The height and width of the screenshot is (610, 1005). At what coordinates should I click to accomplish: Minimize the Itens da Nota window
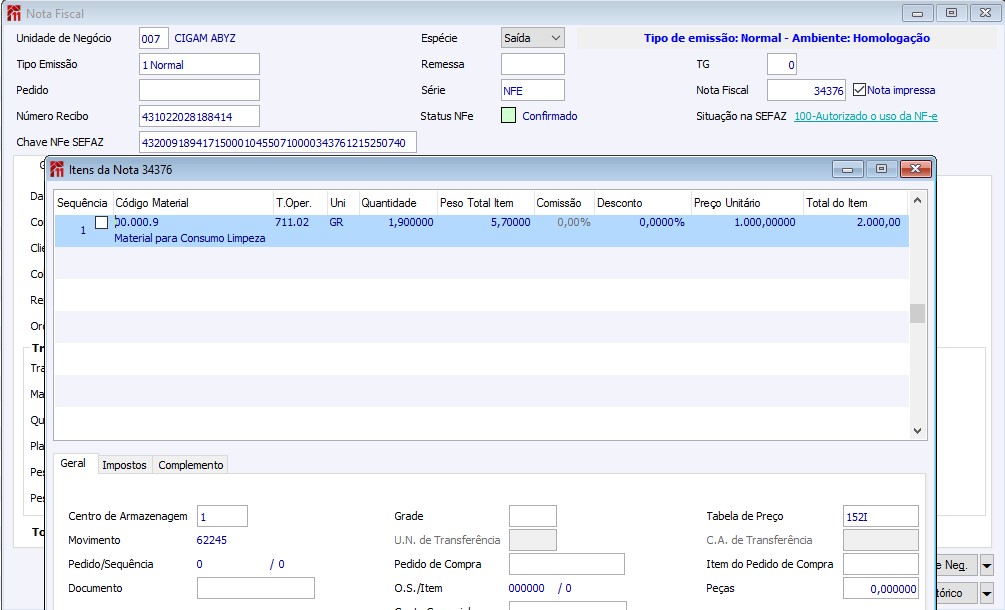[848, 169]
